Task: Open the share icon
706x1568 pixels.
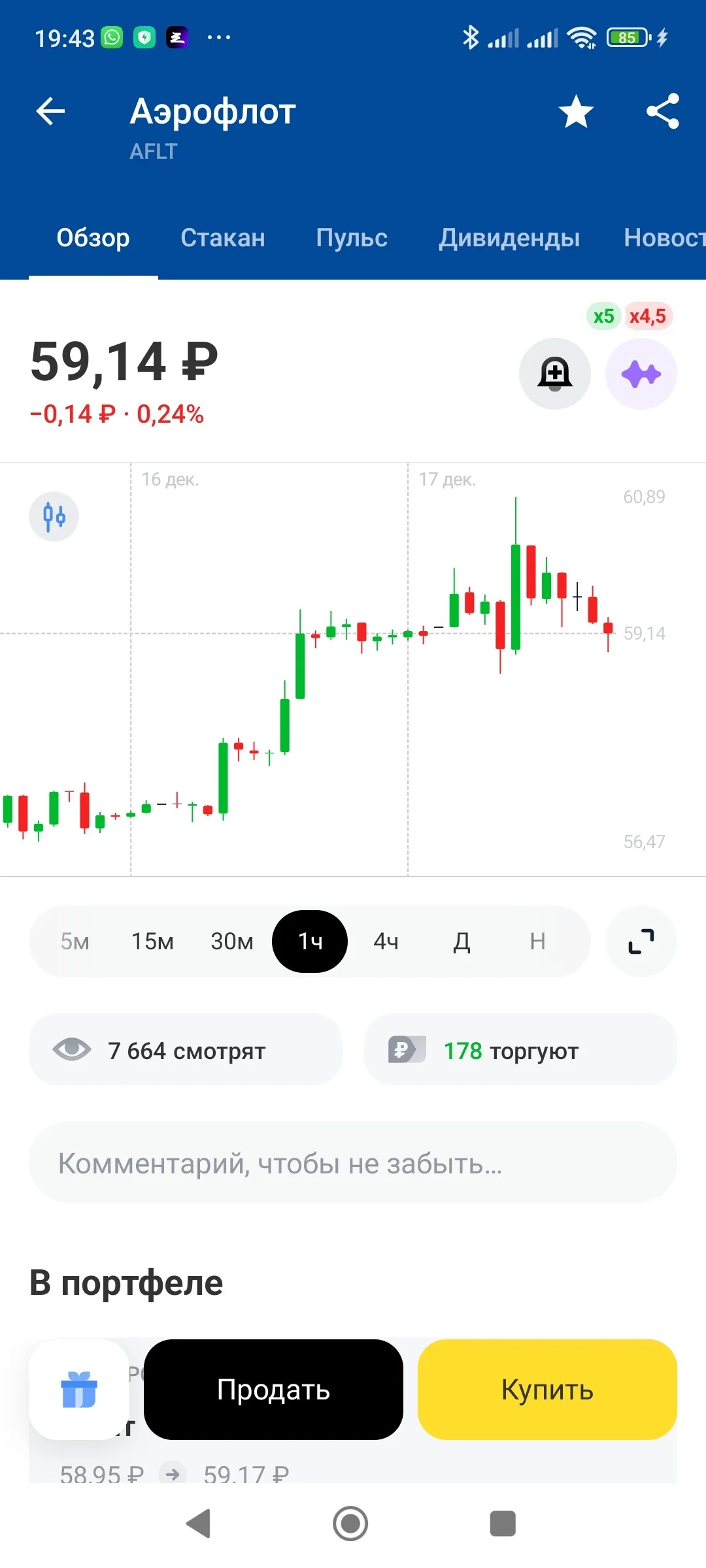Action: tap(663, 111)
